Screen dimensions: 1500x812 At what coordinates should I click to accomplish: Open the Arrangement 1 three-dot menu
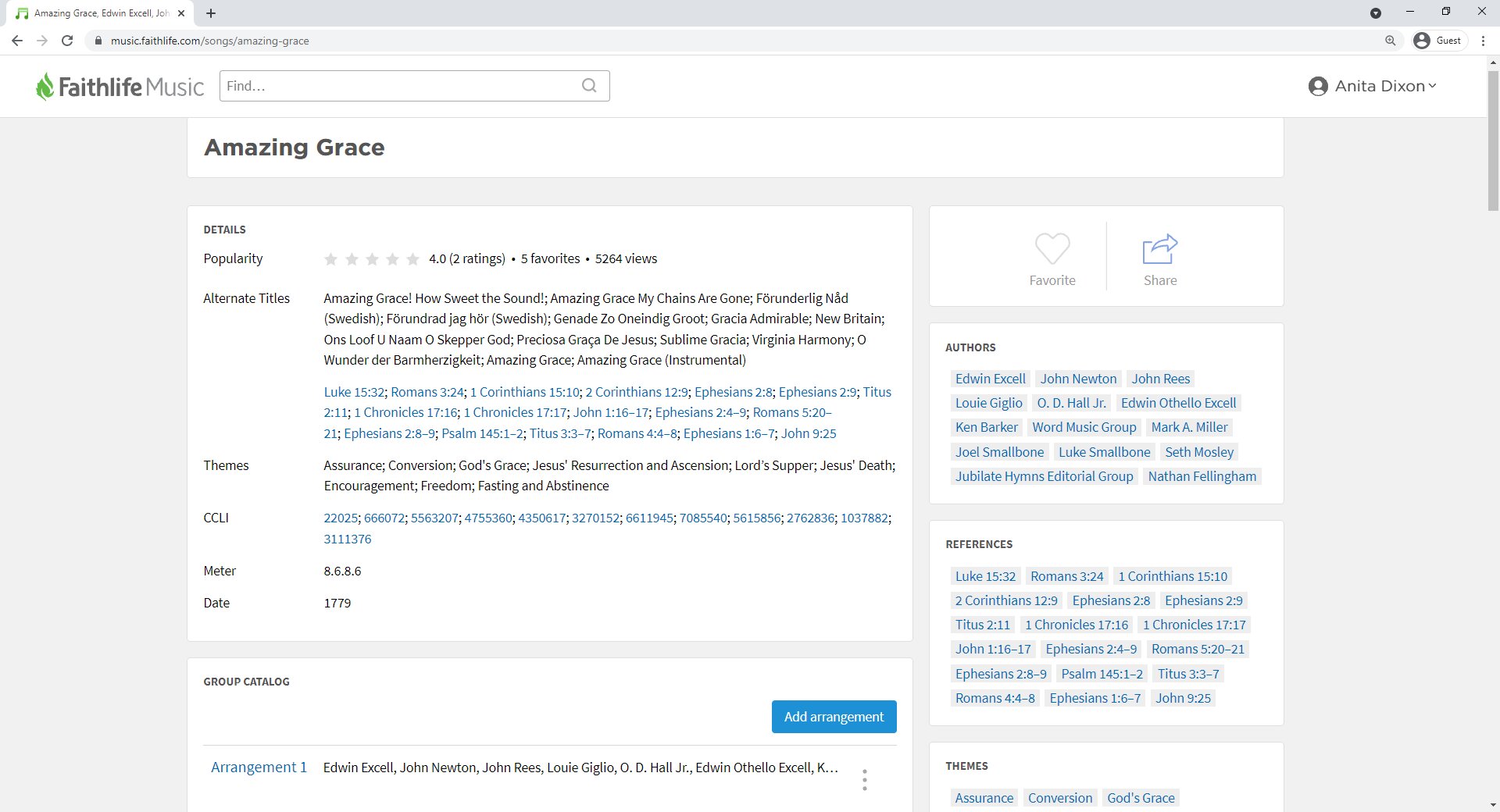point(864,780)
